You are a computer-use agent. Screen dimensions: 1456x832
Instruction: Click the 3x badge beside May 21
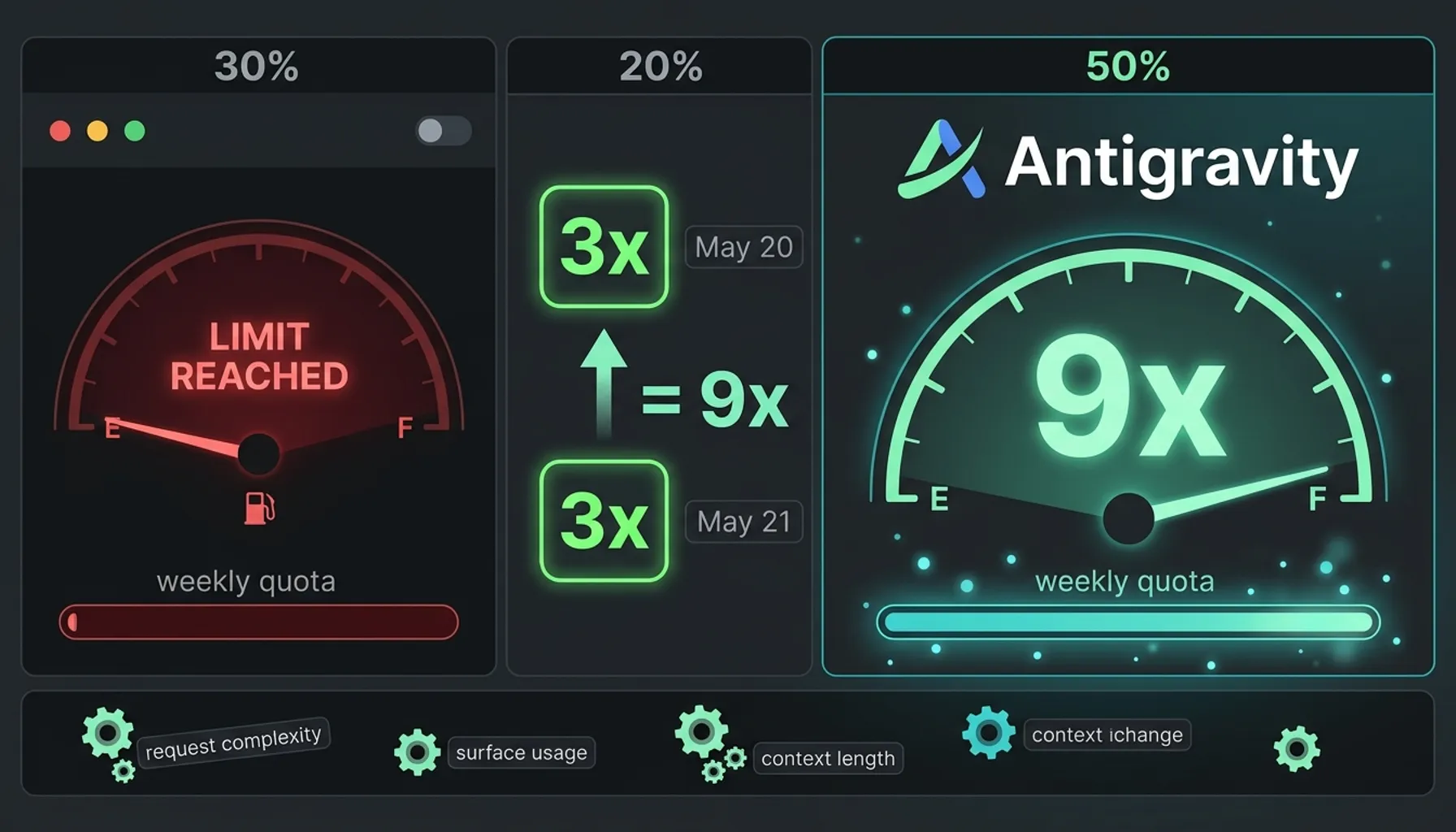coord(604,521)
